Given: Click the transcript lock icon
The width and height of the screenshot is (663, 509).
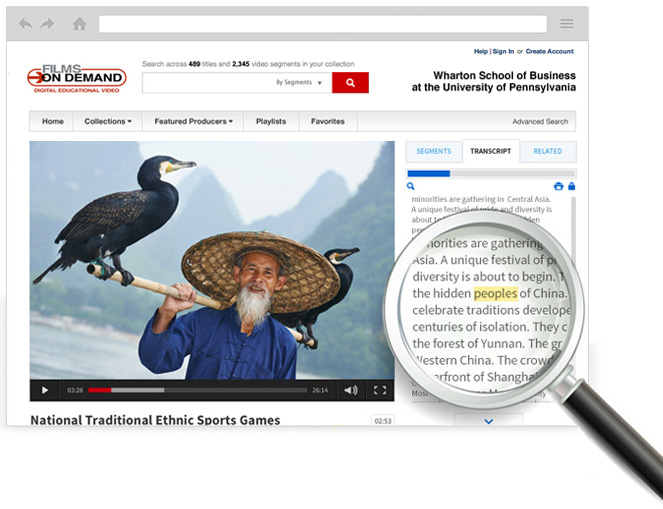Looking at the screenshot, I should pos(571,186).
